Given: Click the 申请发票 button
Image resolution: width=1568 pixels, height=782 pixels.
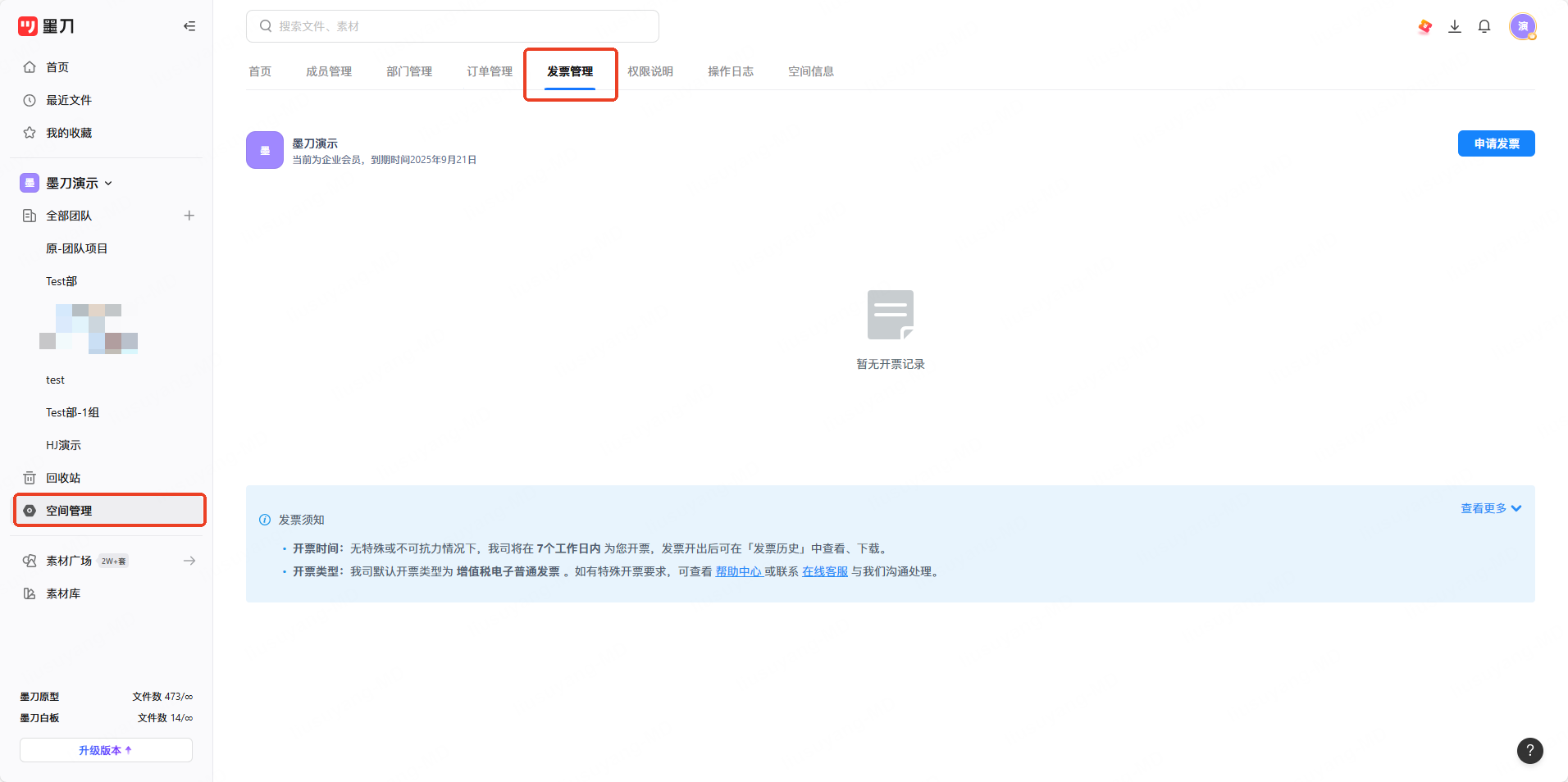Looking at the screenshot, I should (x=1496, y=143).
